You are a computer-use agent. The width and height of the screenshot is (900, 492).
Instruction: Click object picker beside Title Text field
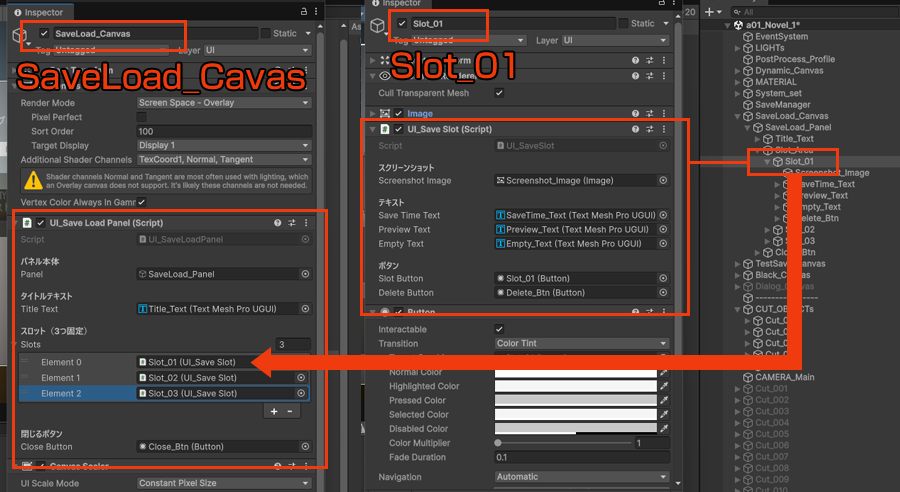(301, 309)
